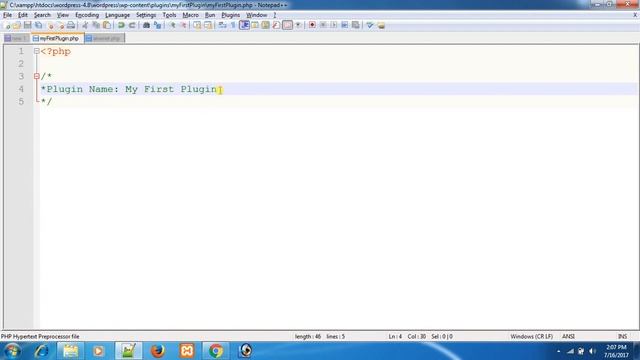The height and width of the screenshot is (360, 640).
Task: Switch to the new 1 tab
Action: point(16,38)
